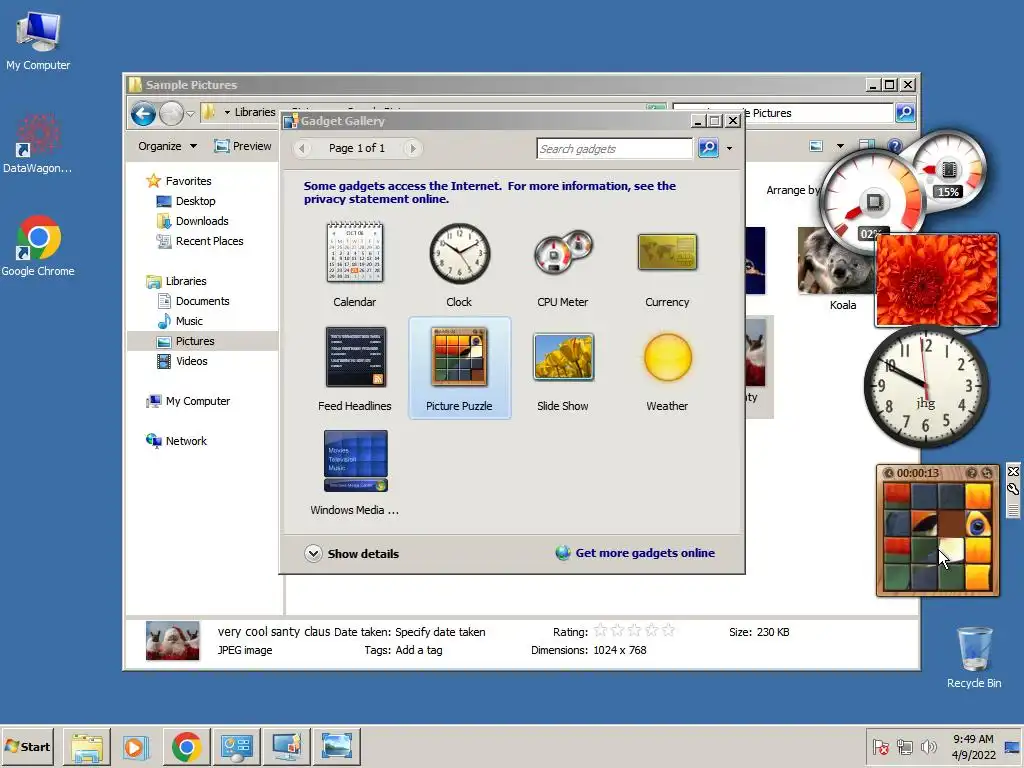The height and width of the screenshot is (768, 1024).
Task: Select the Clock gadget in Gadget Gallery
Action: pyautogui.click(x=459, y=264)
